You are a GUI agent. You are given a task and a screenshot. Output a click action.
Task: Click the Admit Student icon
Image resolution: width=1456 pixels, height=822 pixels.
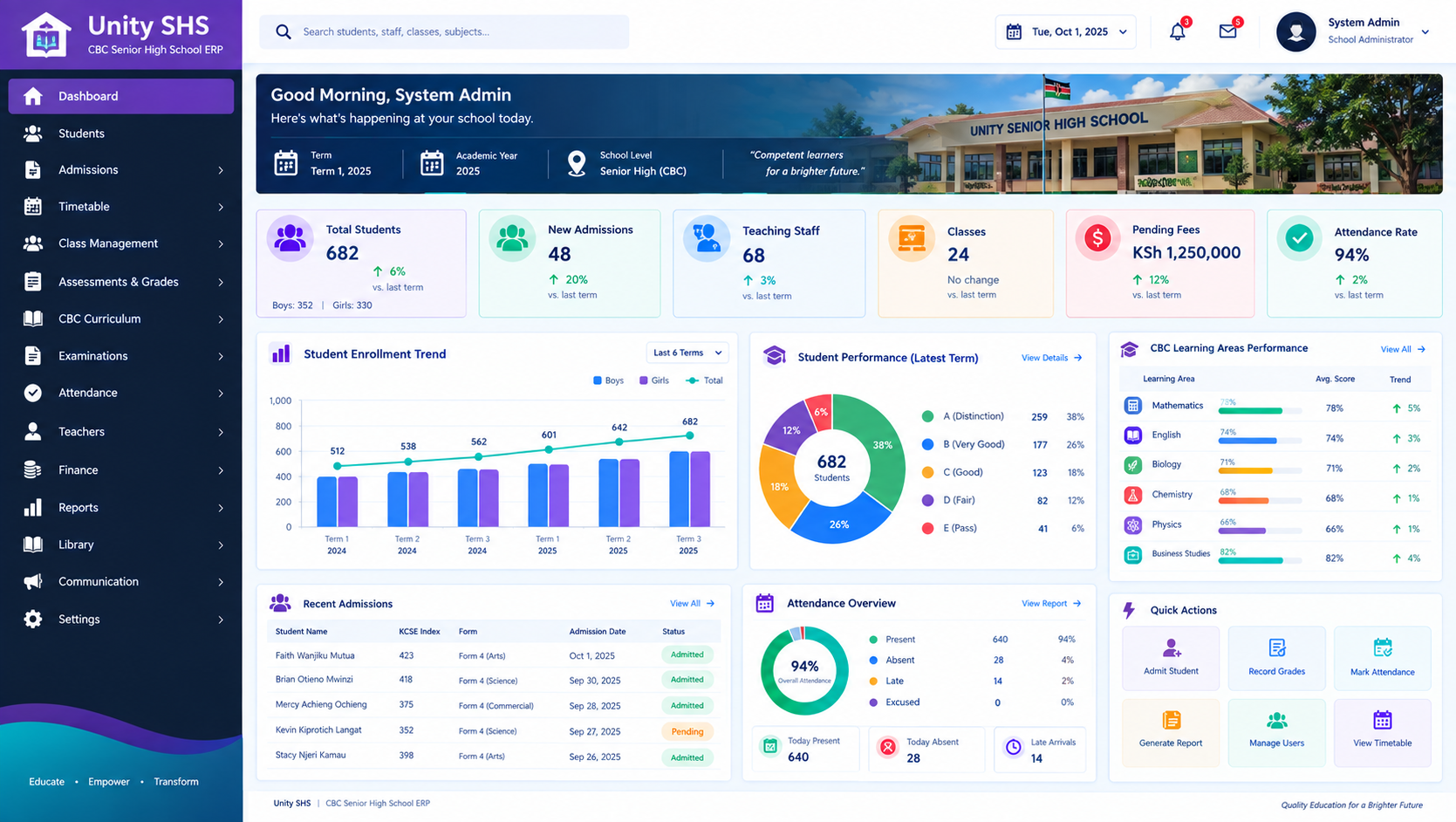[x=1172, y=647]
